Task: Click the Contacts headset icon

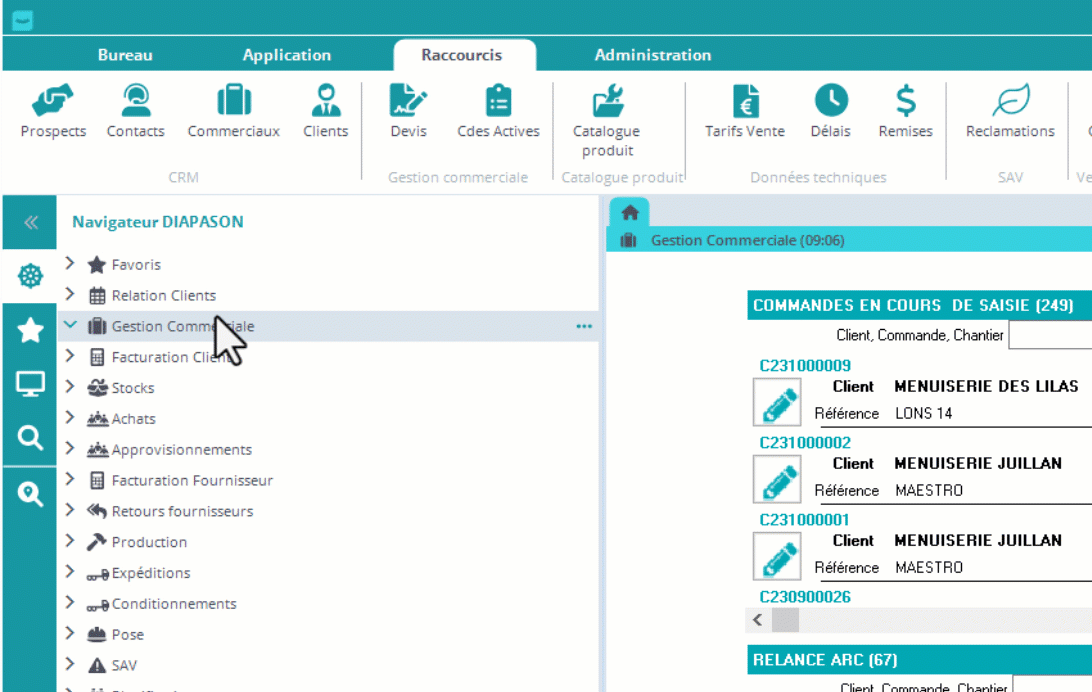Action: (135, 101)
